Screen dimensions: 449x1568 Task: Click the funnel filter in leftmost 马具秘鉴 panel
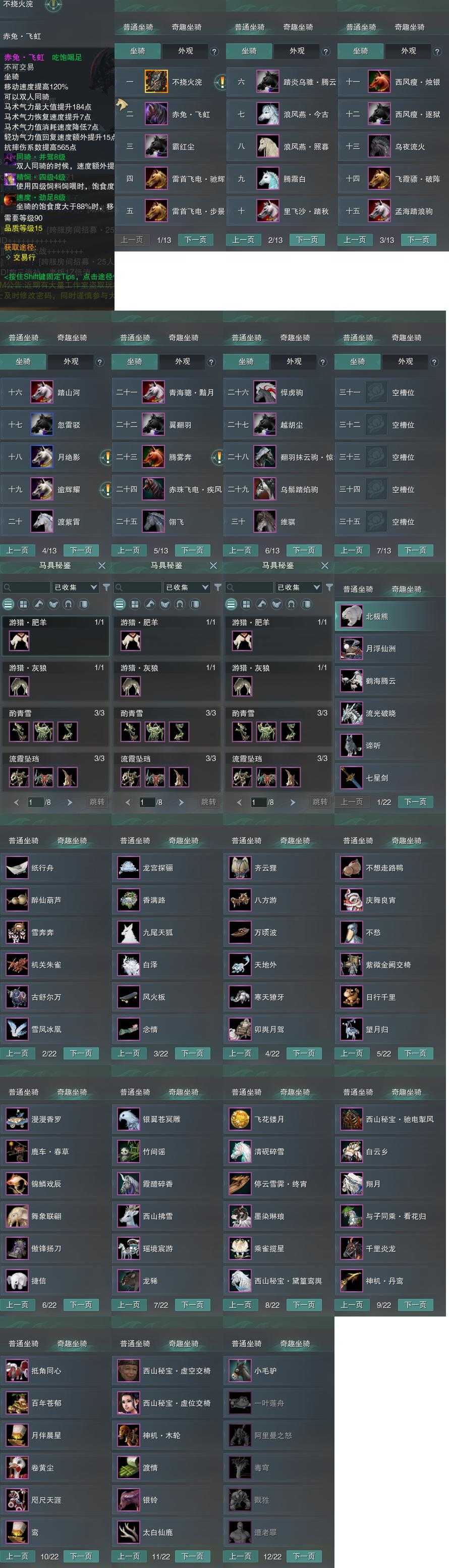click(106, 587)
